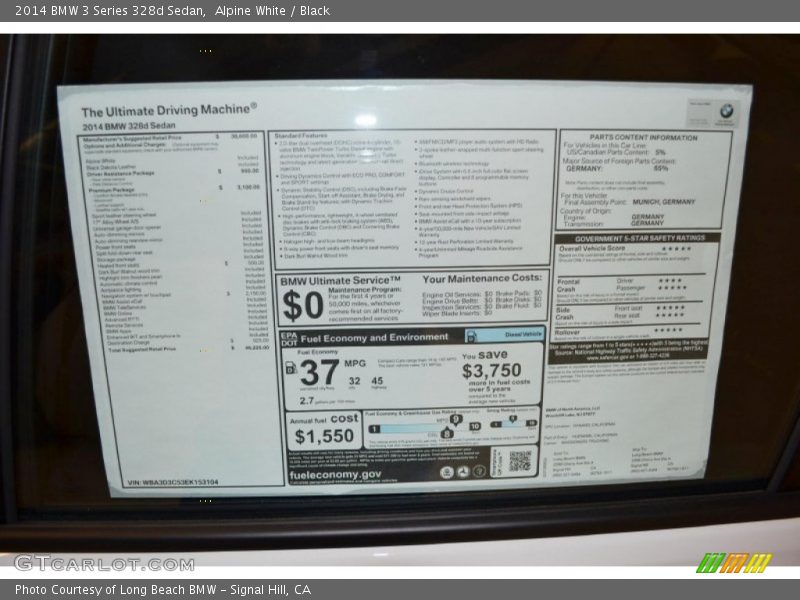Click the 'Annual fuel cost' label
Image resolution: width=800 pixels, height=600 pixels.
click(324, 419)
